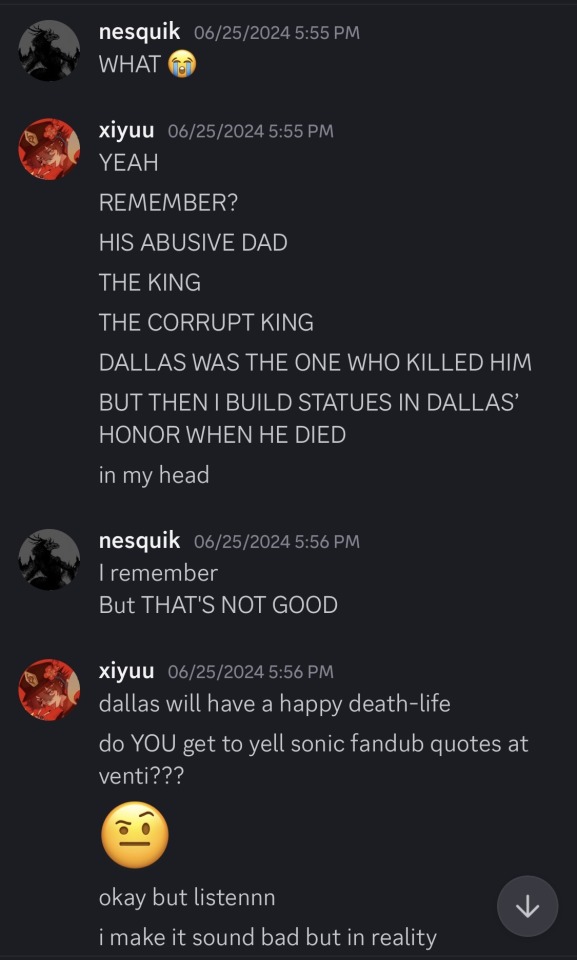The height and width of the screenshot is (960, 577).
Task: Click the timestamp 06/25/2024 5:55 PM beside nesquik
Action: tap(277, 32)
